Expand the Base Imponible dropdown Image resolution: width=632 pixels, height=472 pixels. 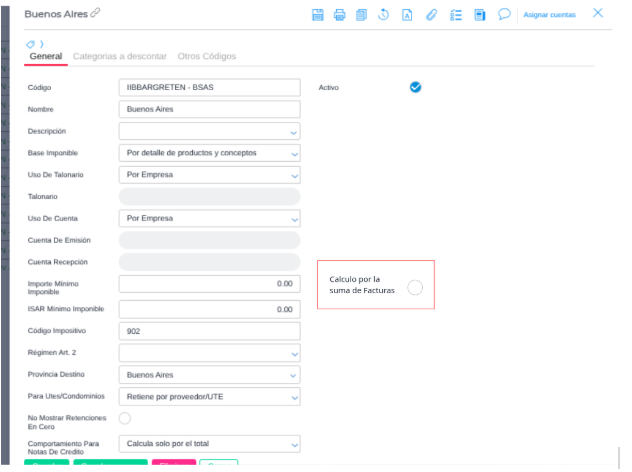[294, 154]
